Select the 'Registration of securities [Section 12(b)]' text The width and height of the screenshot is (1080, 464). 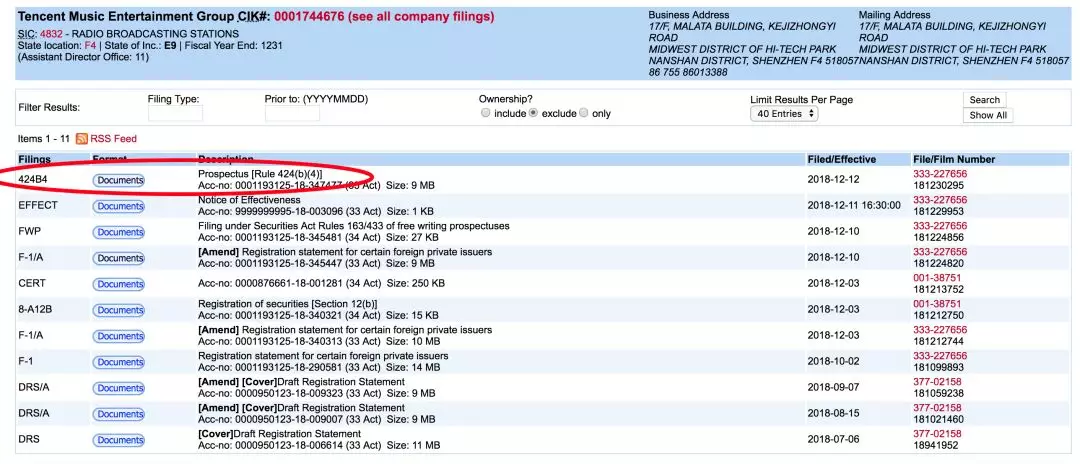point(288,304)
